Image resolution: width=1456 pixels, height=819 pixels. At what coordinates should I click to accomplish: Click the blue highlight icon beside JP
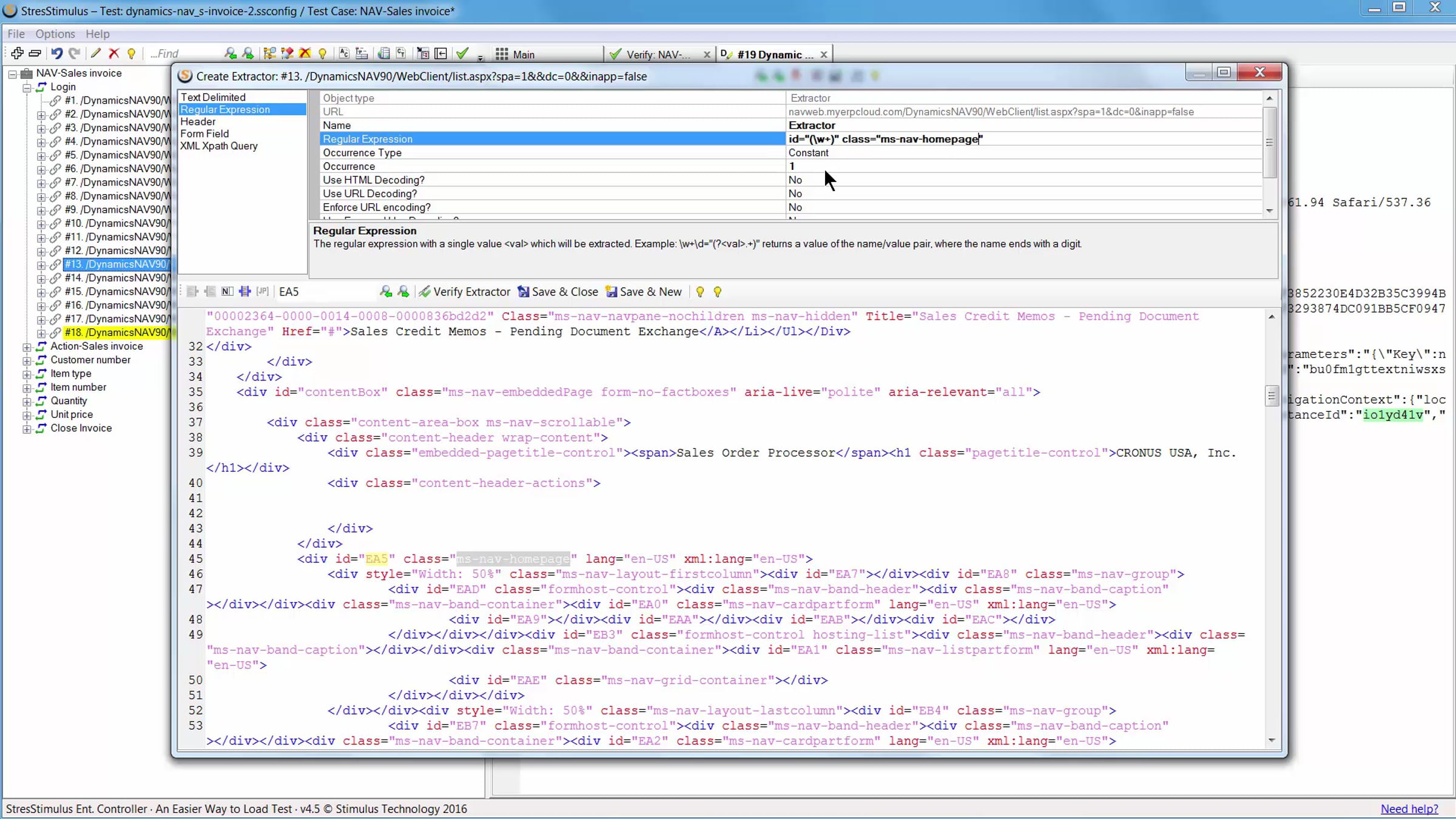(244, 292)
